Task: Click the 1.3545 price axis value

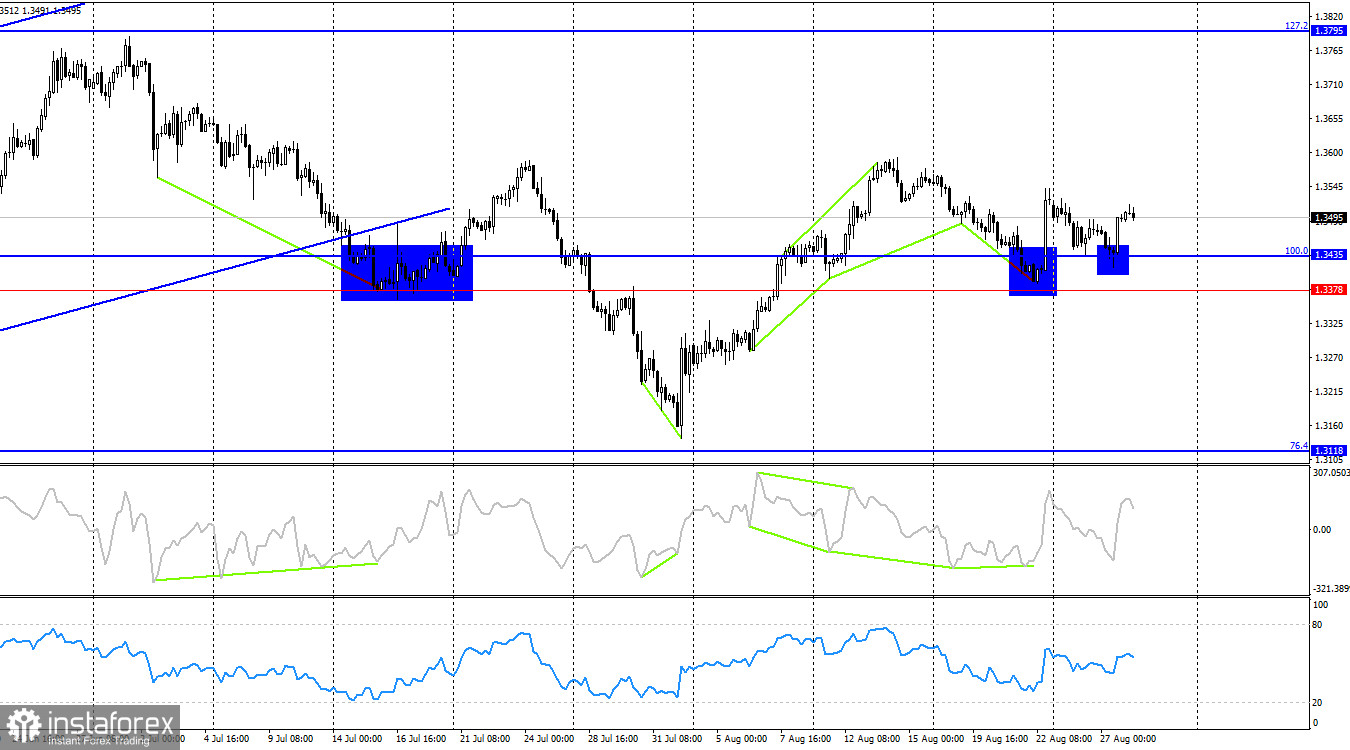Action: (1330, 187)
